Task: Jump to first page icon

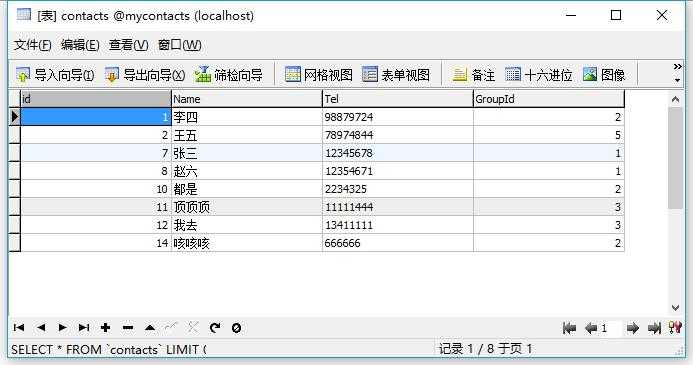Action: [569, 328]
